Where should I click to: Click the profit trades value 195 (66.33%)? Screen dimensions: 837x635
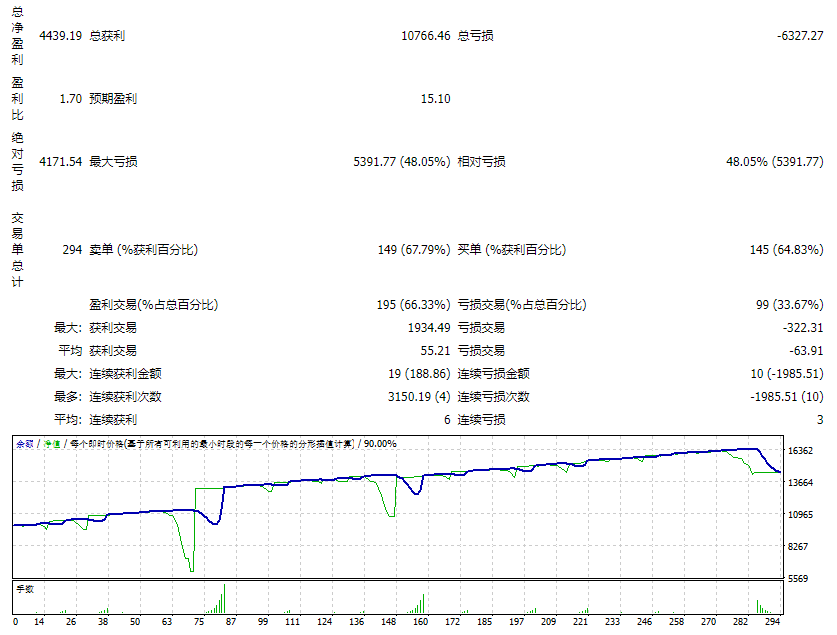click(413, 305)
